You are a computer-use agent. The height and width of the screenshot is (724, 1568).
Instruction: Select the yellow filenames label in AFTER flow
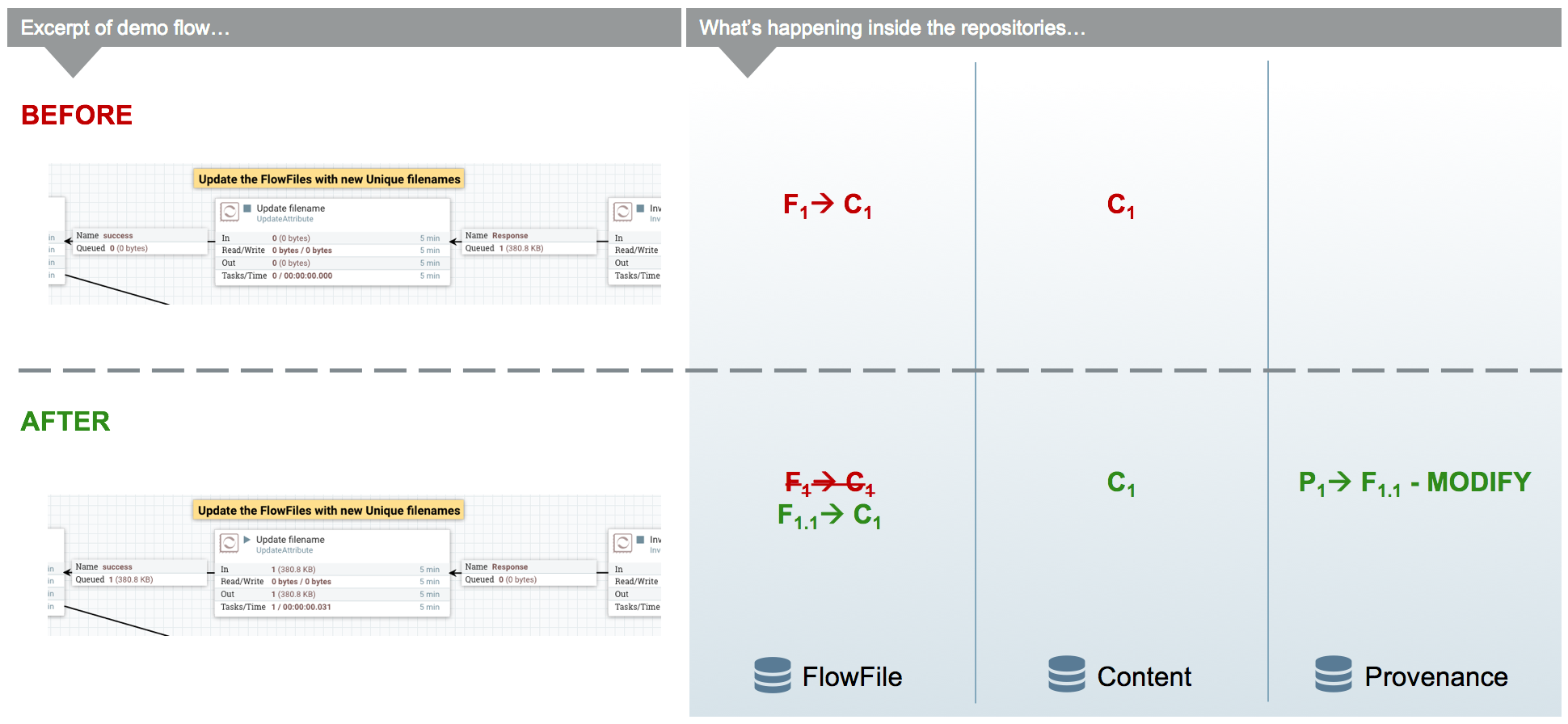[x=329, y=511]
